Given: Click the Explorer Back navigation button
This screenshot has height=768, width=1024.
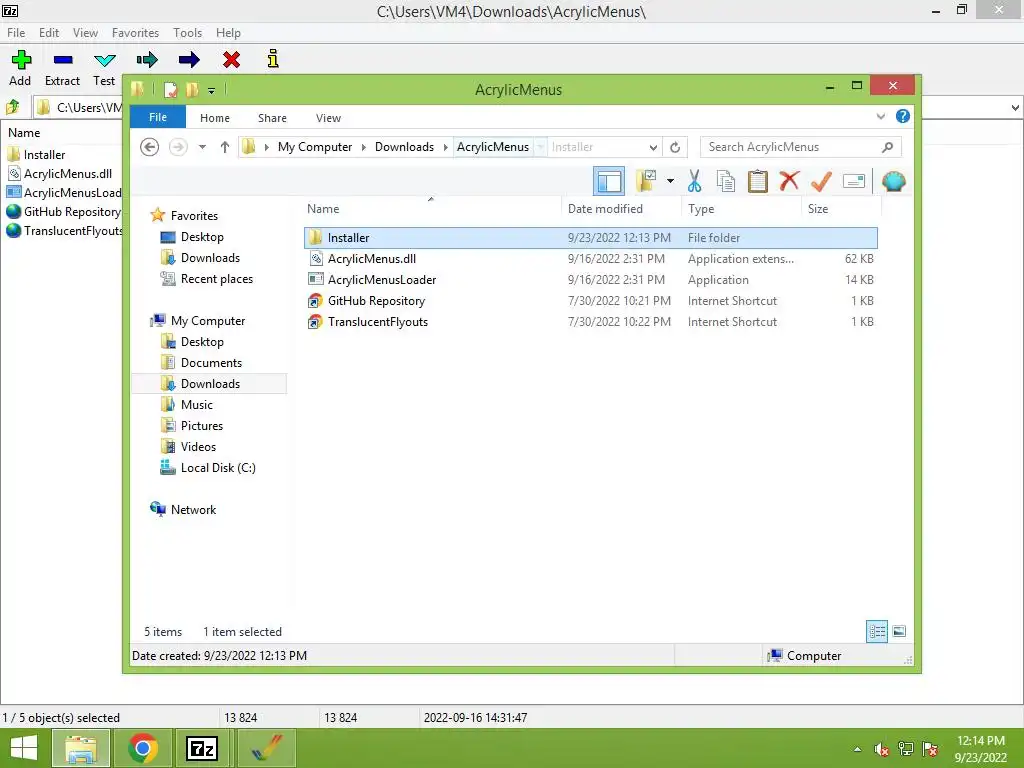Looking at the screenshot, I should tap(150, 147).
